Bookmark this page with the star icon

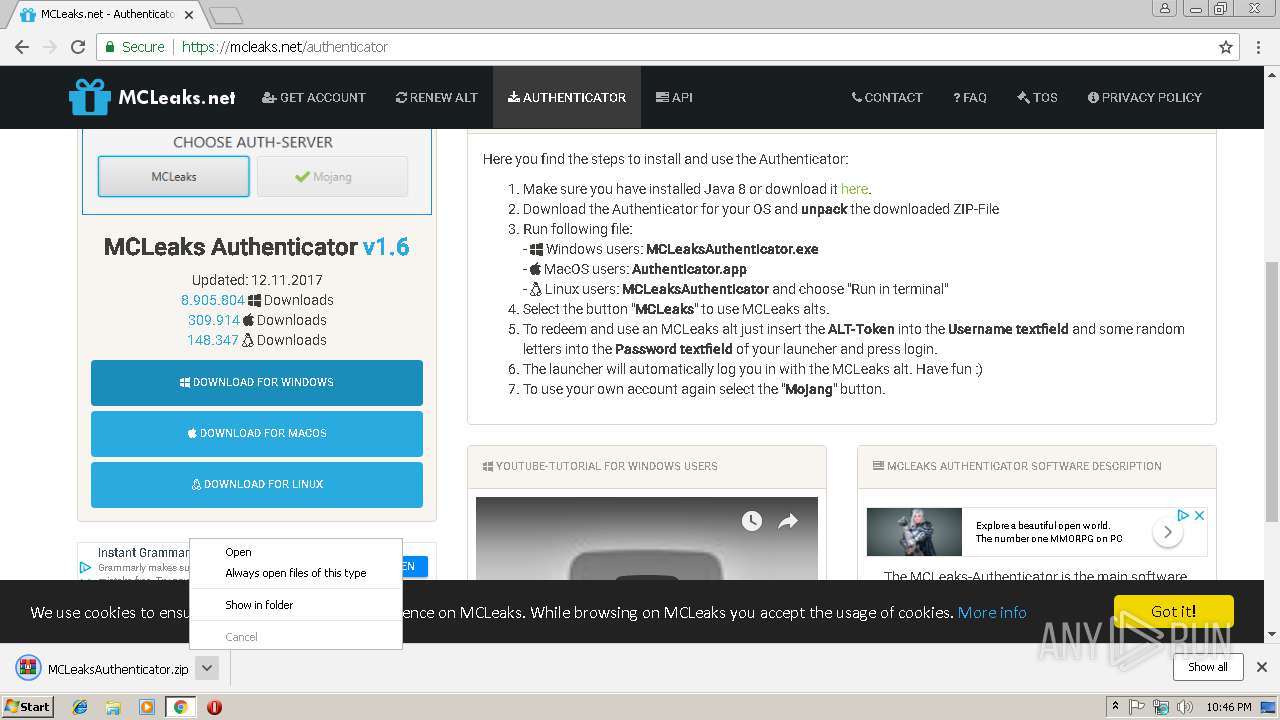[x=1226, y=47]
